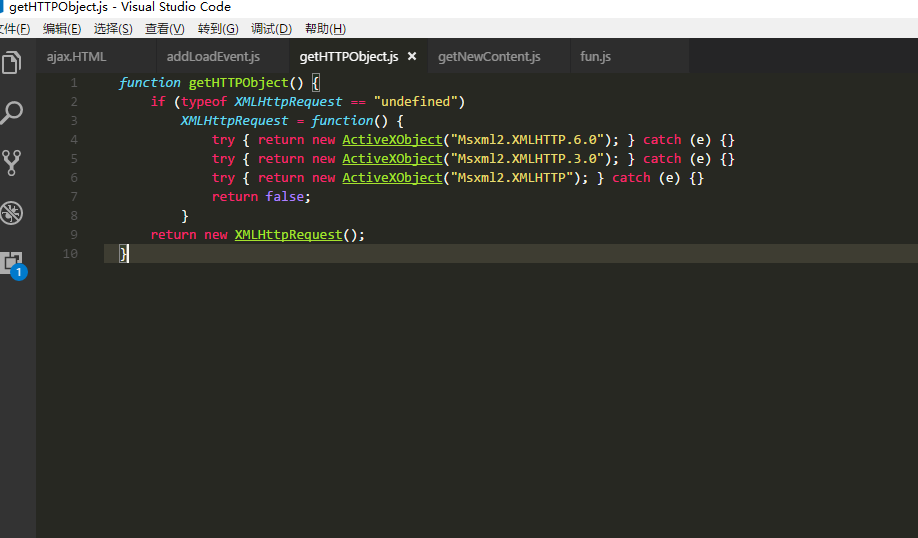Viewport: 918px width, 538px height.
Task: Click the getHTTPObject function name
Action: point(239,83)
